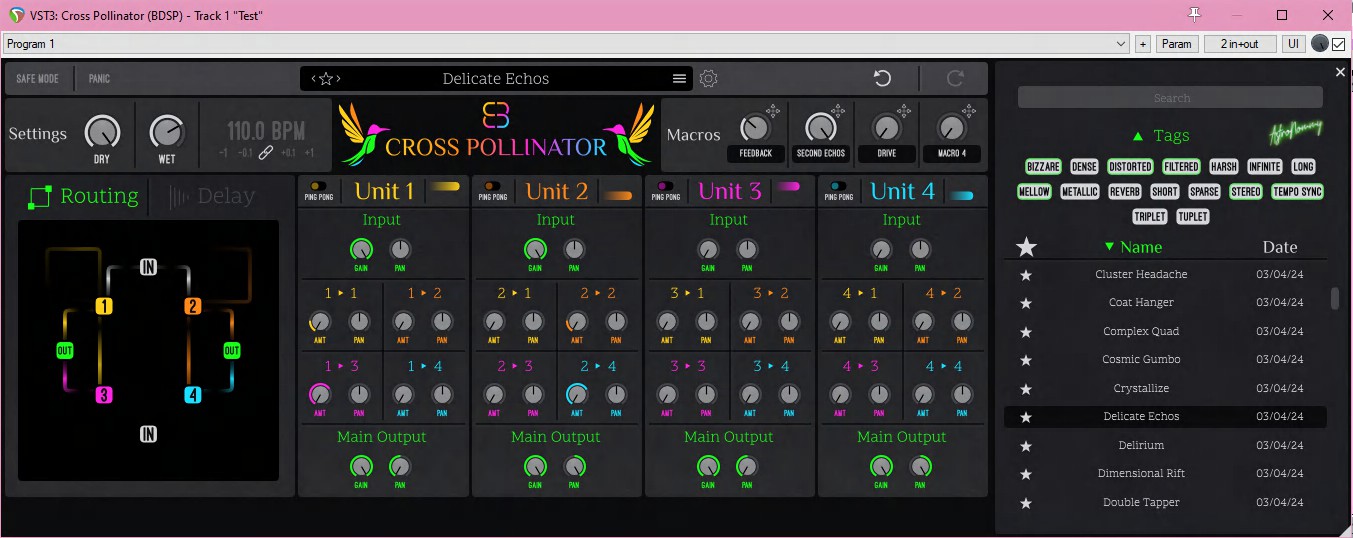Toggle the BIZZARE tag filter
The width and height of the screenshot is (1353, 538).
coord(1043,167)
